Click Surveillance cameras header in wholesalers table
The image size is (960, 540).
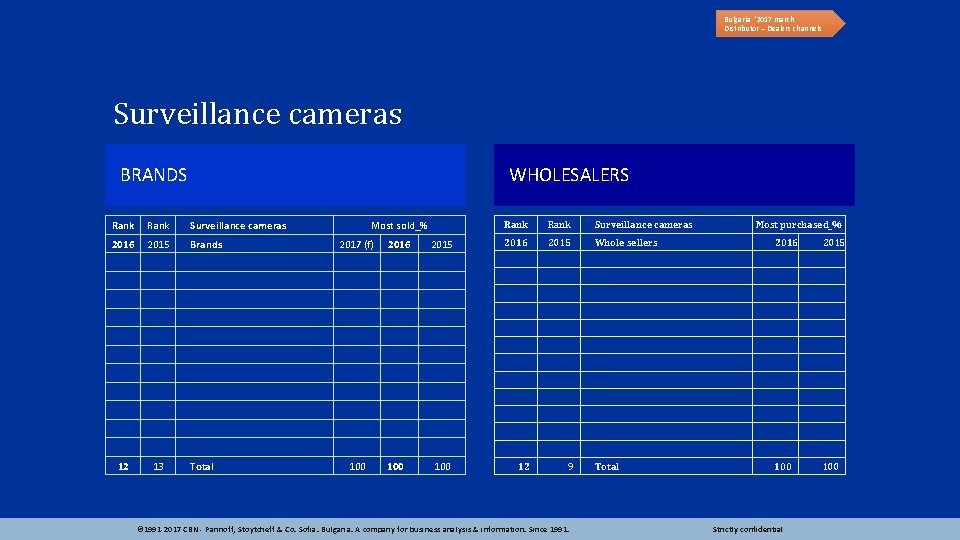tap(643, 225)
